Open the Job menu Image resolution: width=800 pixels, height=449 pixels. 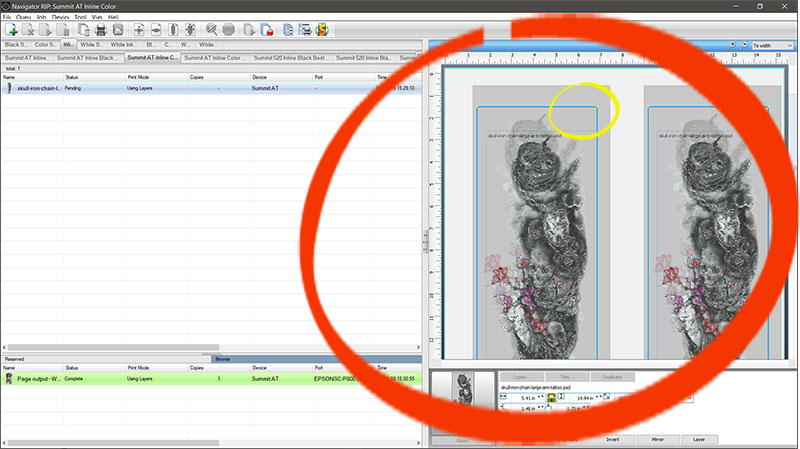click(41, 17)
